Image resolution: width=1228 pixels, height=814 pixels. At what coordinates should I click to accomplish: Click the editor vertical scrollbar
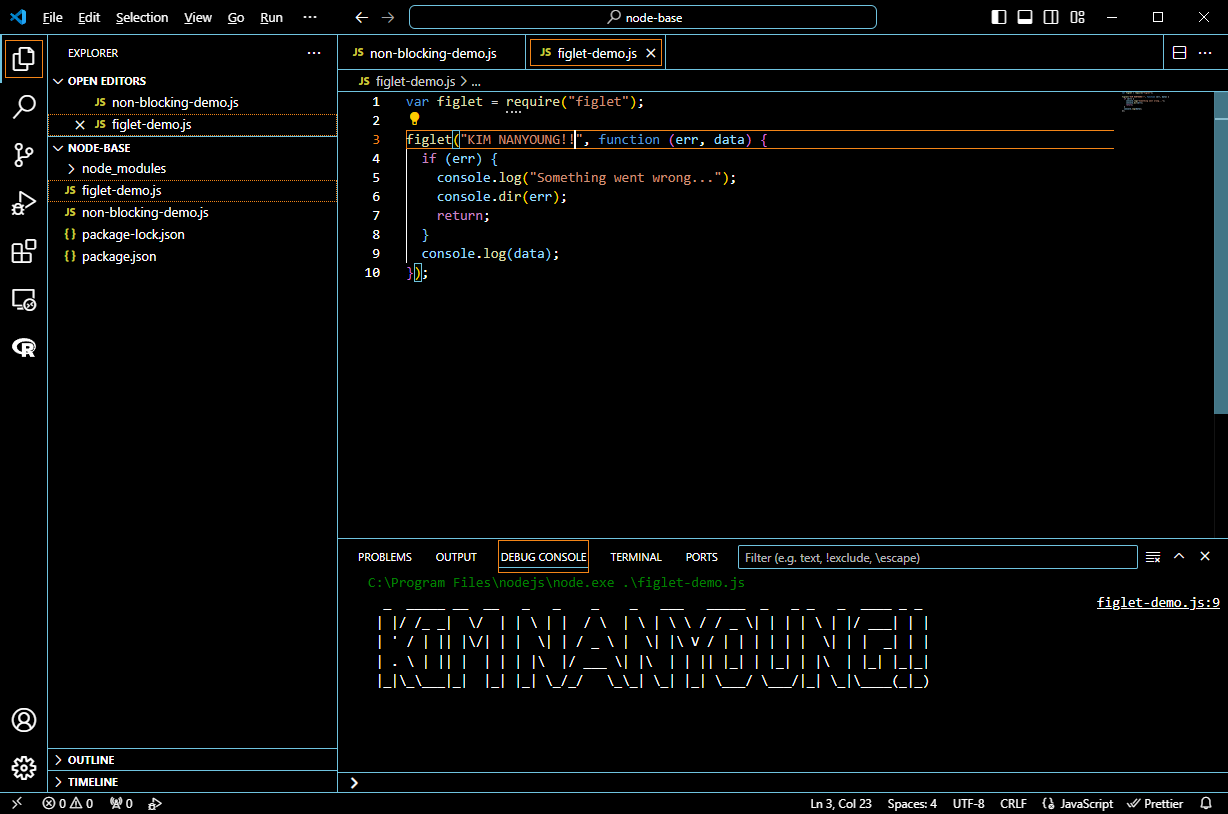(x=1221, y=252)
